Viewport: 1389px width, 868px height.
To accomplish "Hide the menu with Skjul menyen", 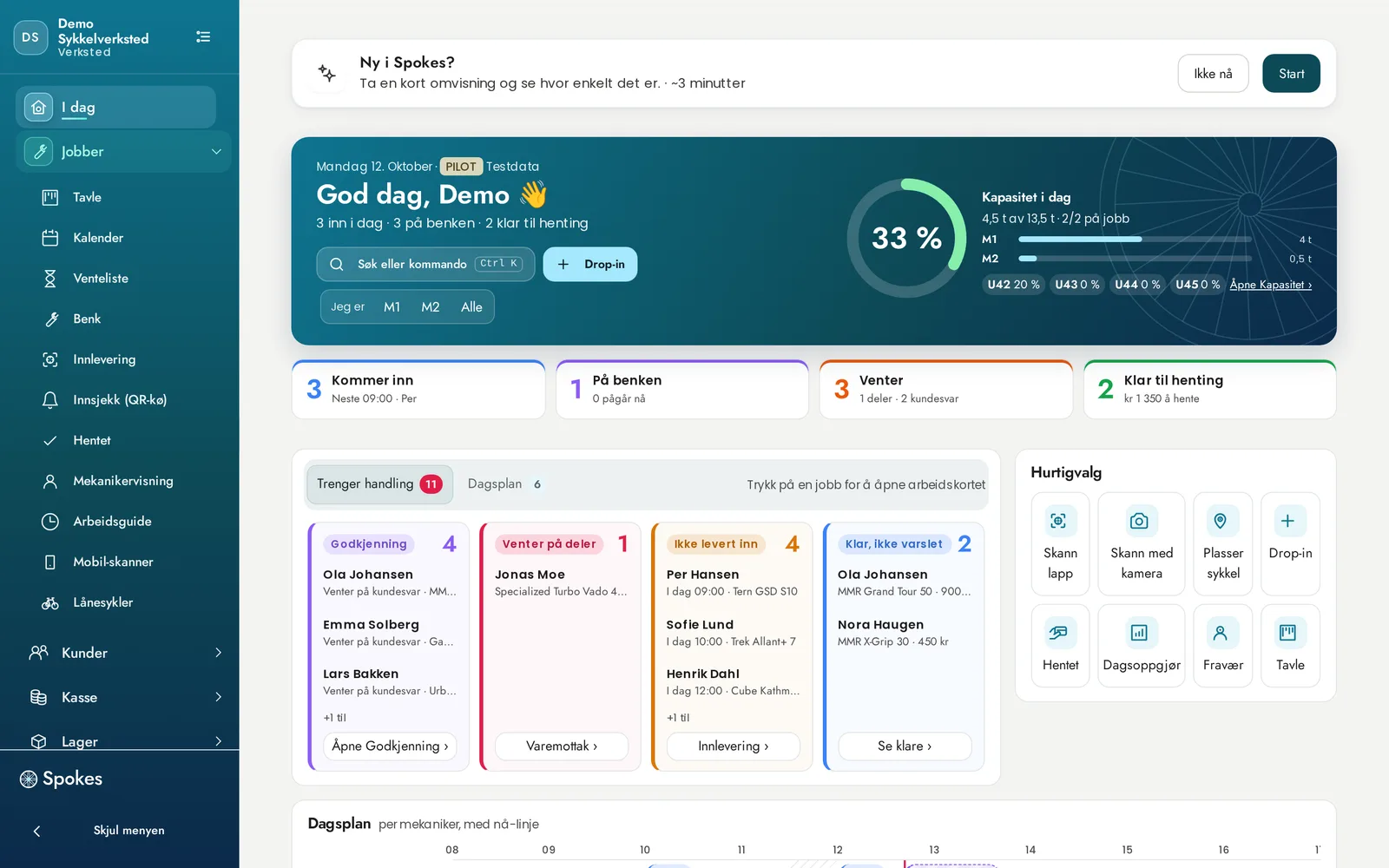I will (x=120, y=831).
